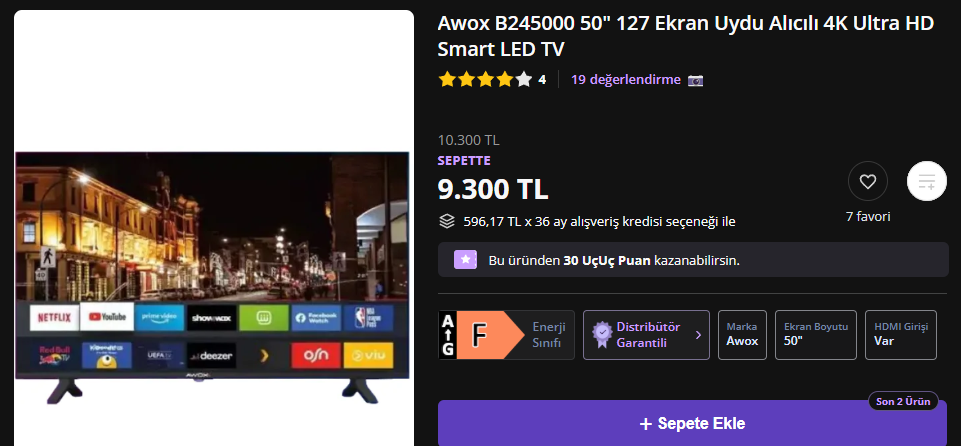This screenshot has width=961, height=446.
Task: Click the F energy class label
Action: [481, 335]
